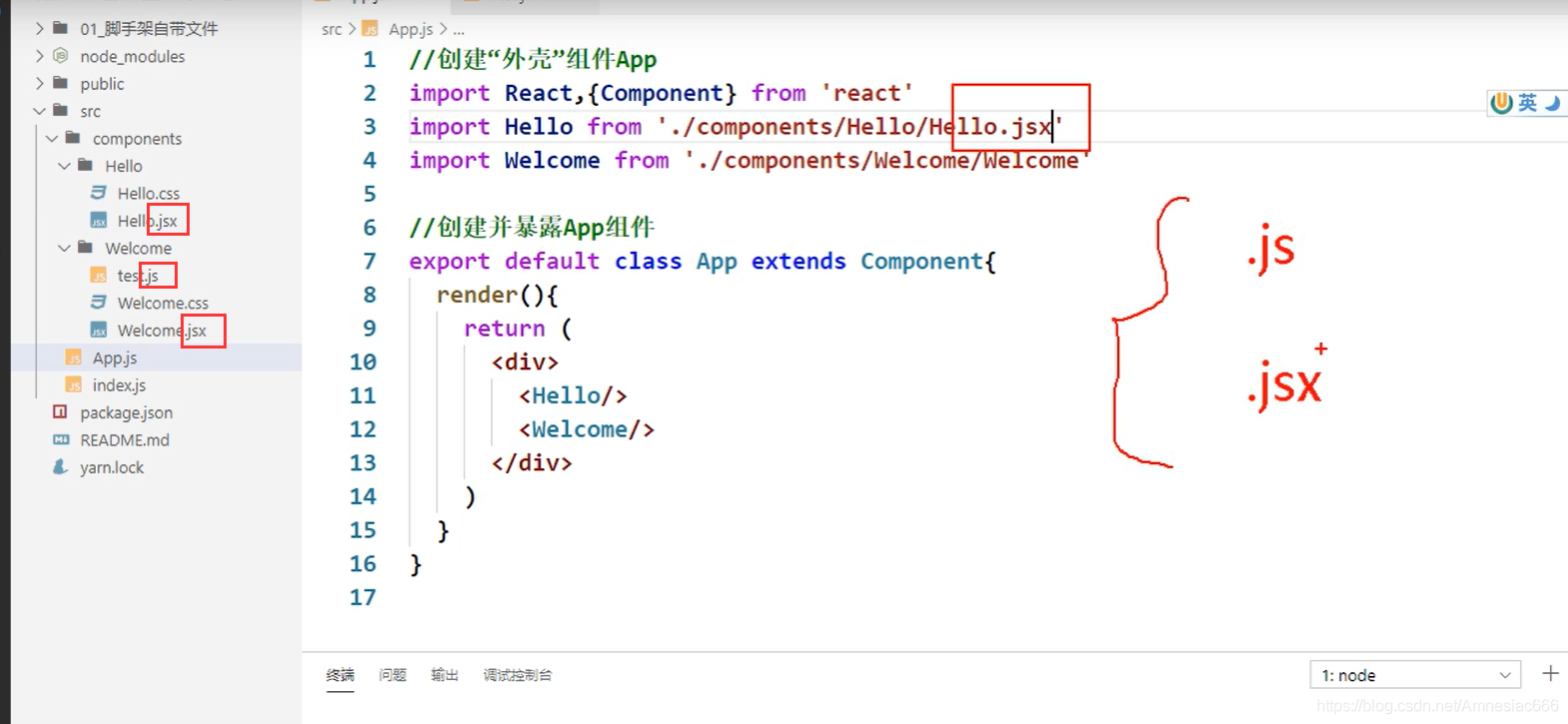The width and height of the screenshot is (1568, 724).
Task: Click the JSX icon beside Hello.jsx
Action: tap(99, 221)
